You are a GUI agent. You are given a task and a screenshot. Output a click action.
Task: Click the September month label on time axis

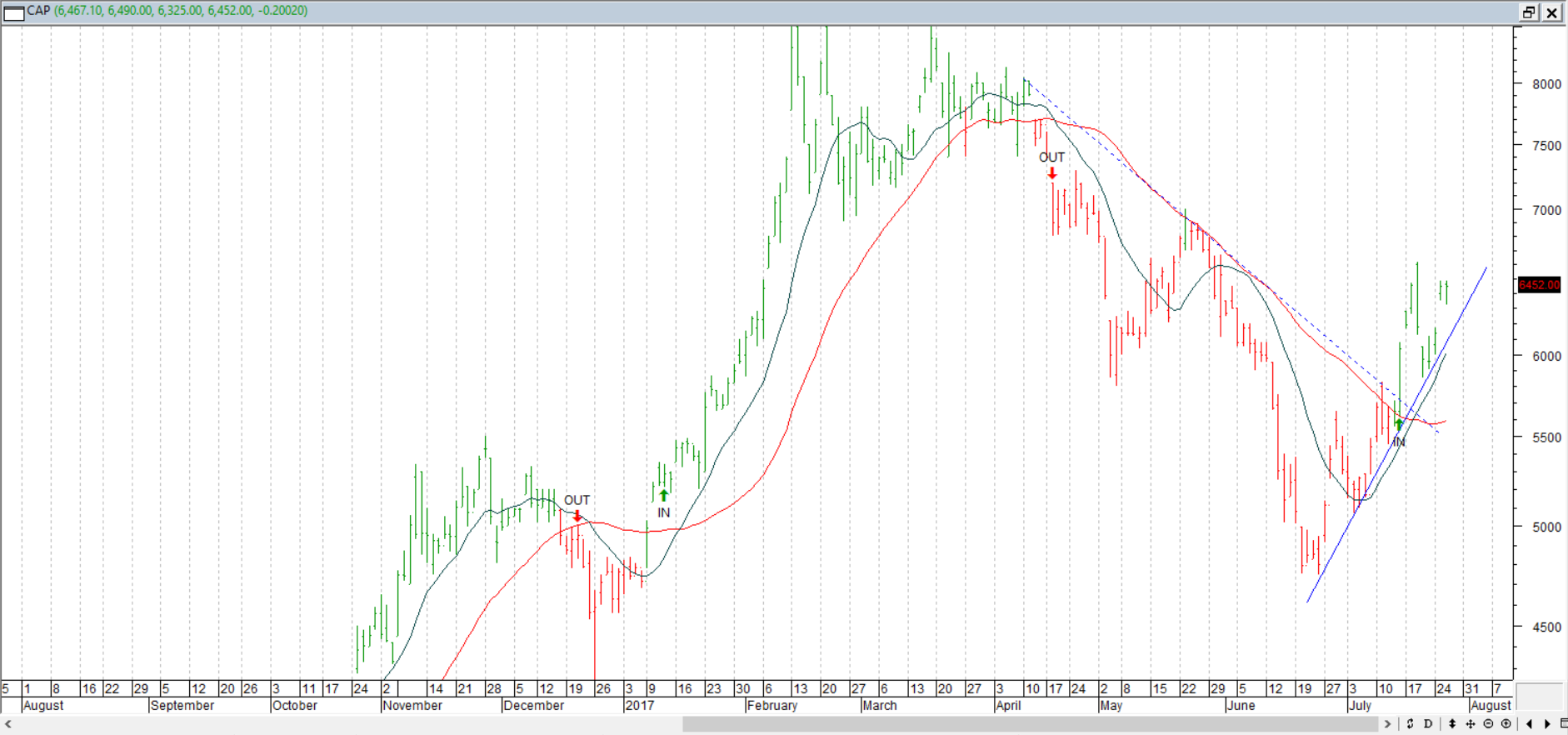pos(182,705)
